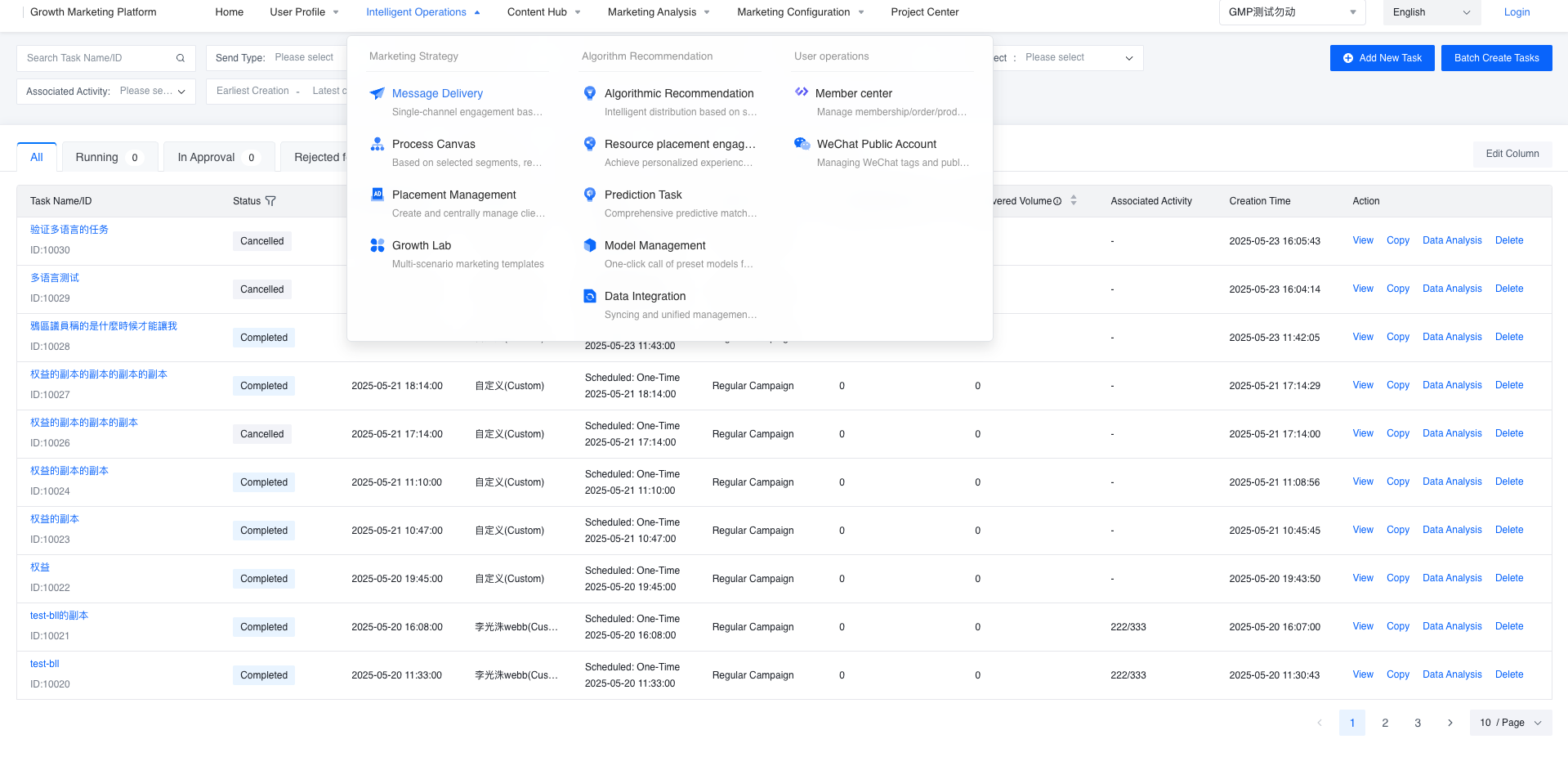Sort by Delivered Volume arrows
The width and height of the screenshot is (1568, 775).
pos(1074,200)
